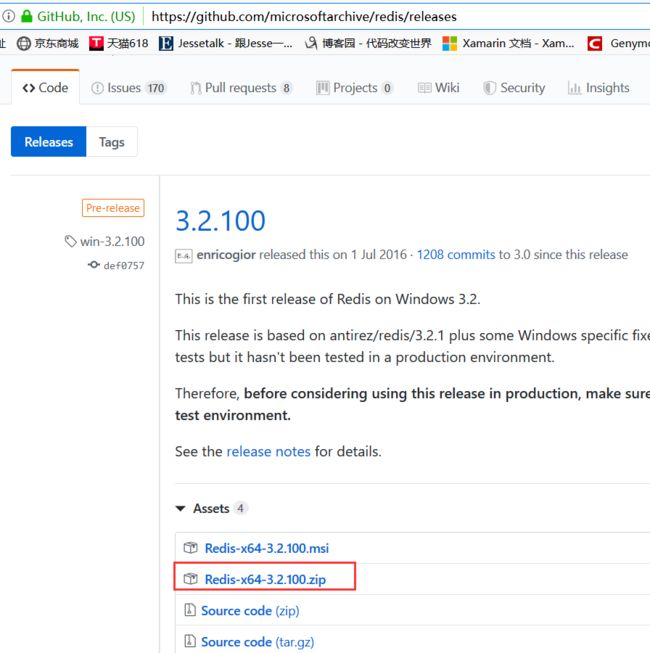The image size is (650, 653).
Task: Open commit def0757
Action: pos(124,265)
